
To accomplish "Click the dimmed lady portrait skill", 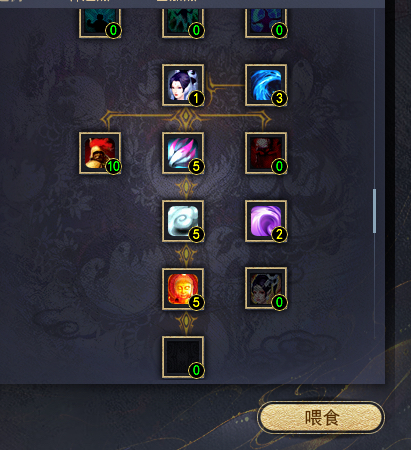I will click(x=266, y=288).
